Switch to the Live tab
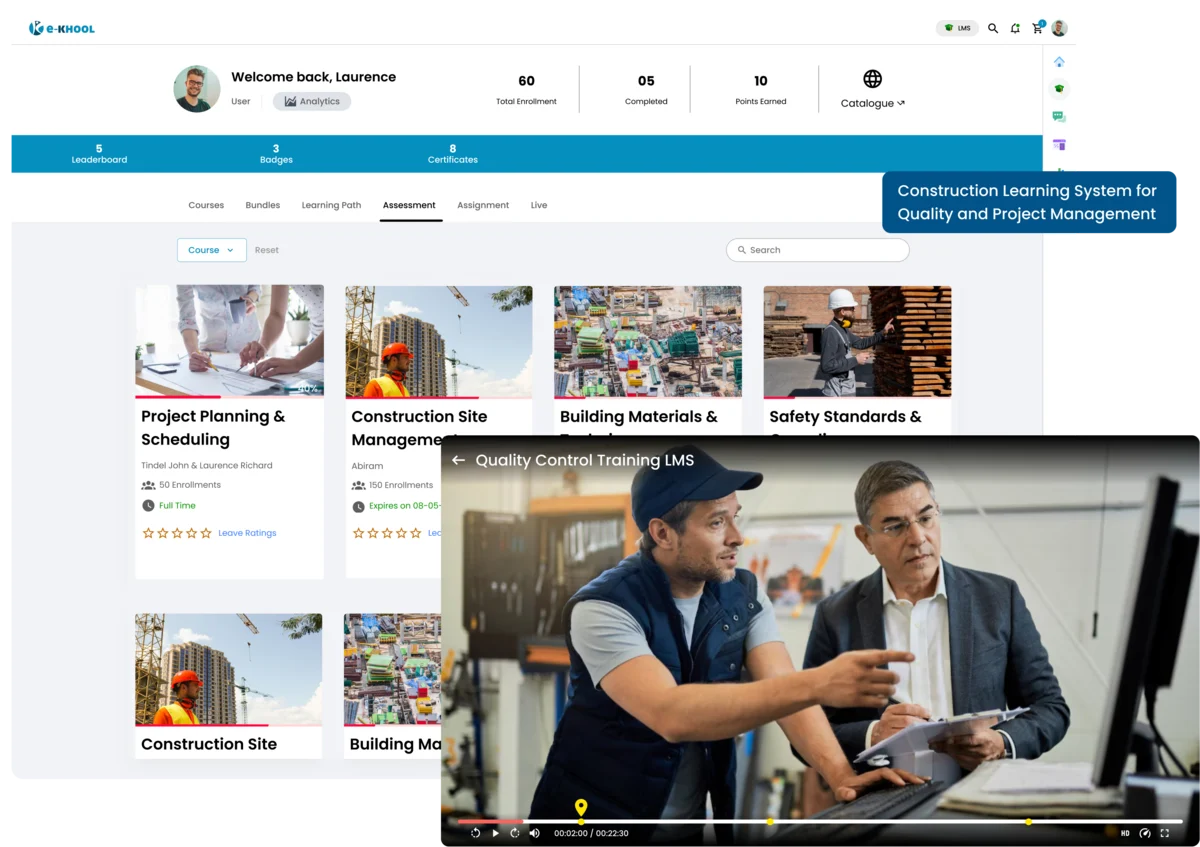1200x847 pixels. pos(539,205)
